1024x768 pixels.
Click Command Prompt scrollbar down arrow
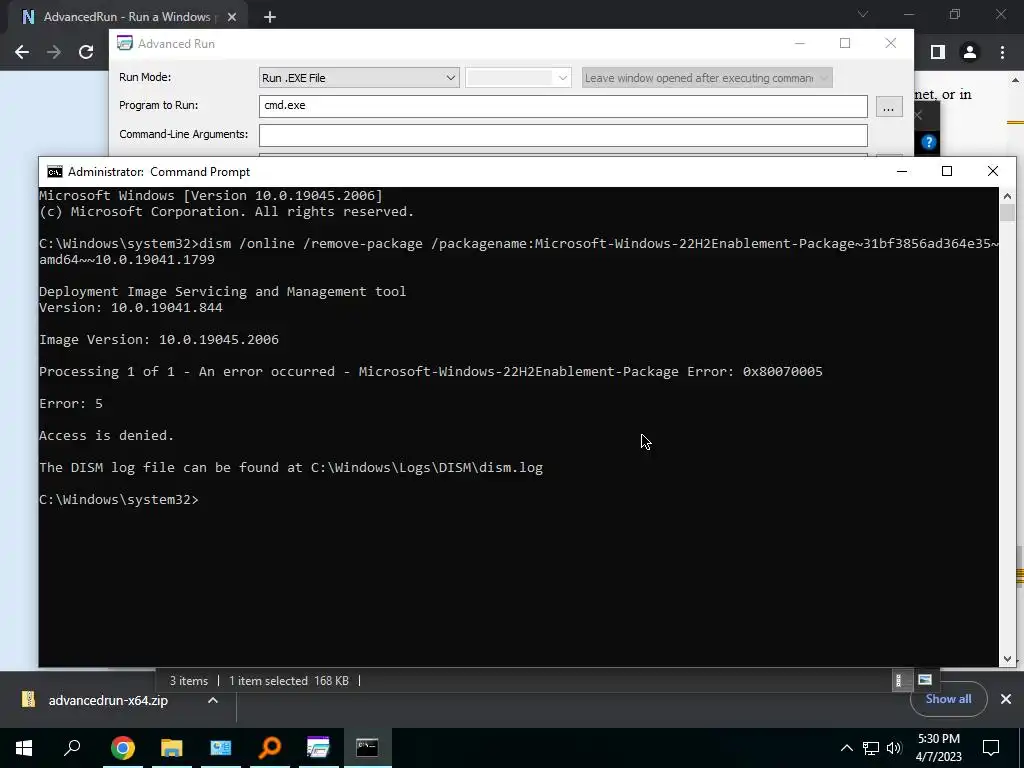tap(1007, 660)
